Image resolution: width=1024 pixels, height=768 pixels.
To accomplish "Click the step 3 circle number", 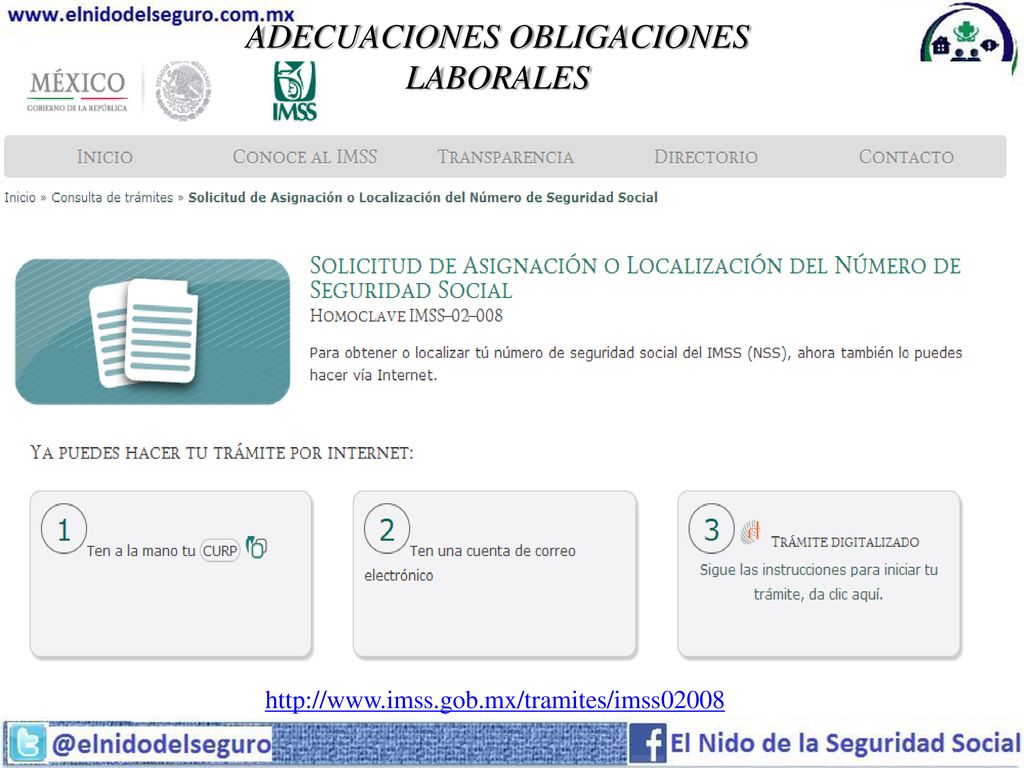I will 711,528.
